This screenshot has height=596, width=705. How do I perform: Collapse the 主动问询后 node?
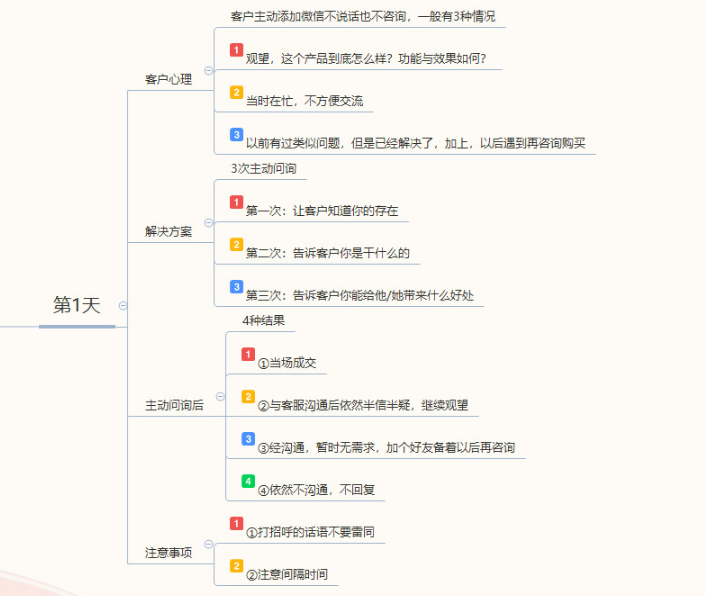coord(220,396)
